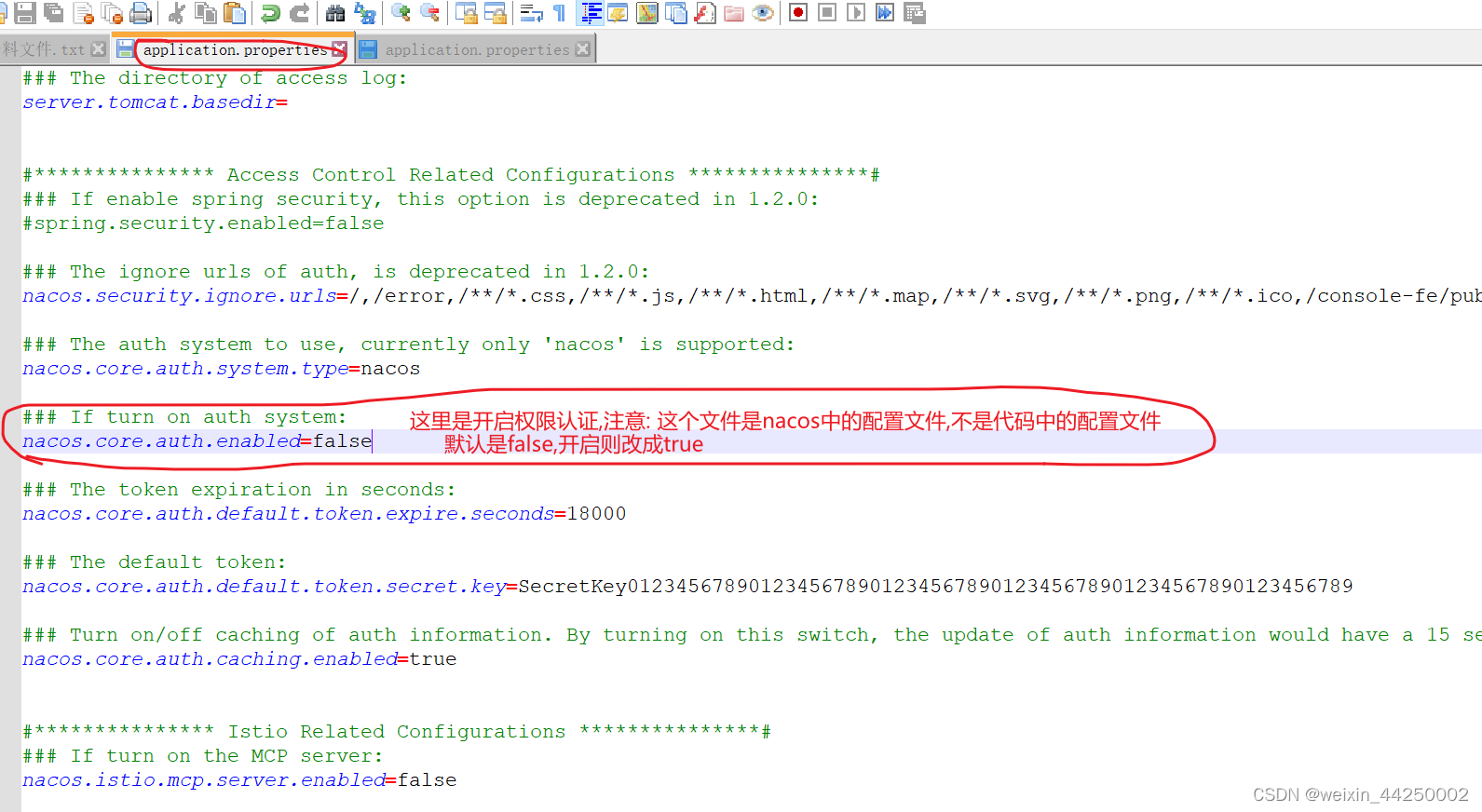Open the document list panel icon
1482x812 pixels.
coord(675,13)
